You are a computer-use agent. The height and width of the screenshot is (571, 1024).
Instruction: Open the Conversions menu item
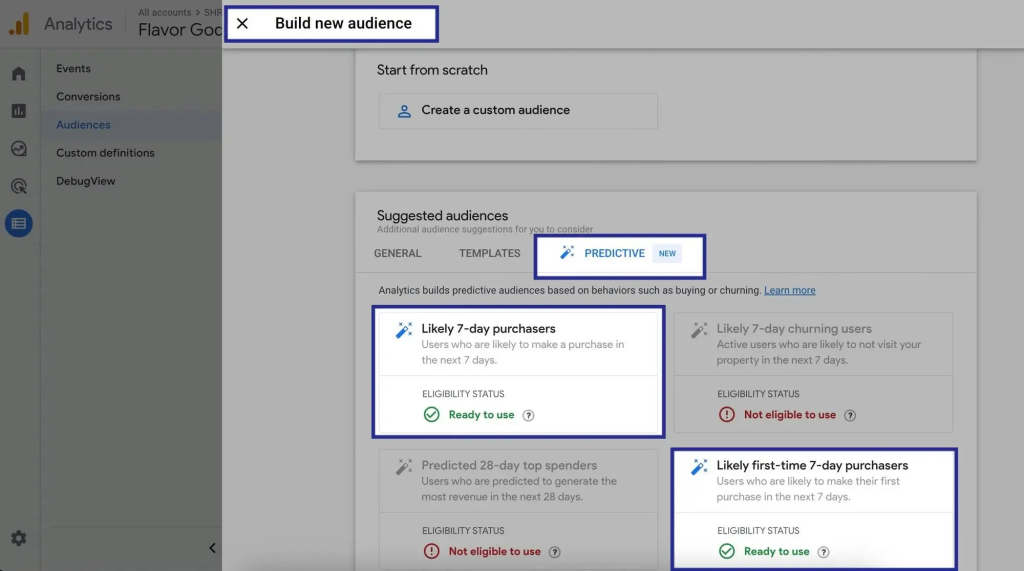[x=88, y=97]
